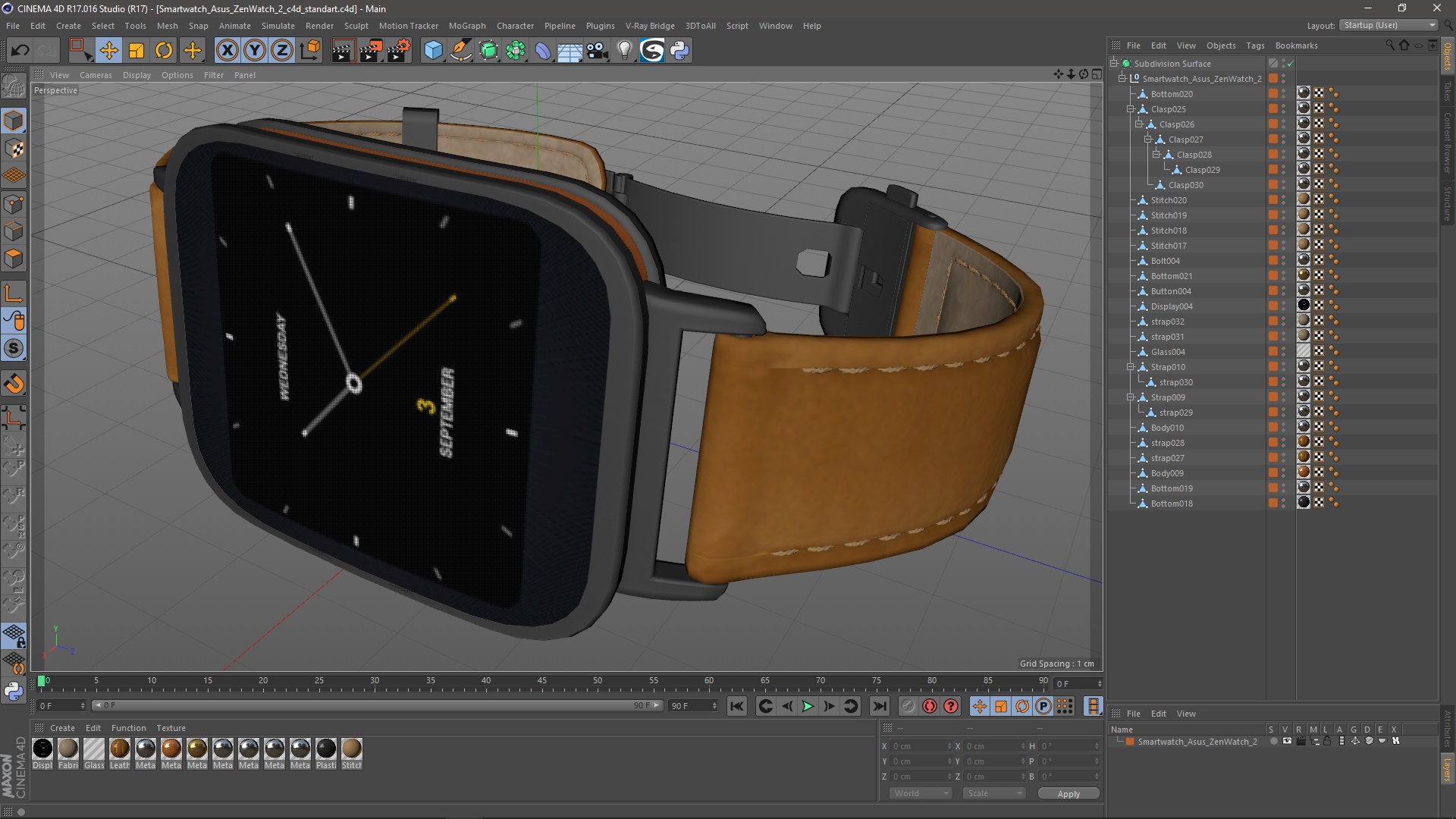Toggle Subdivision Surface enable checkmark
1456x819 pixels.
click(1290, 64)
